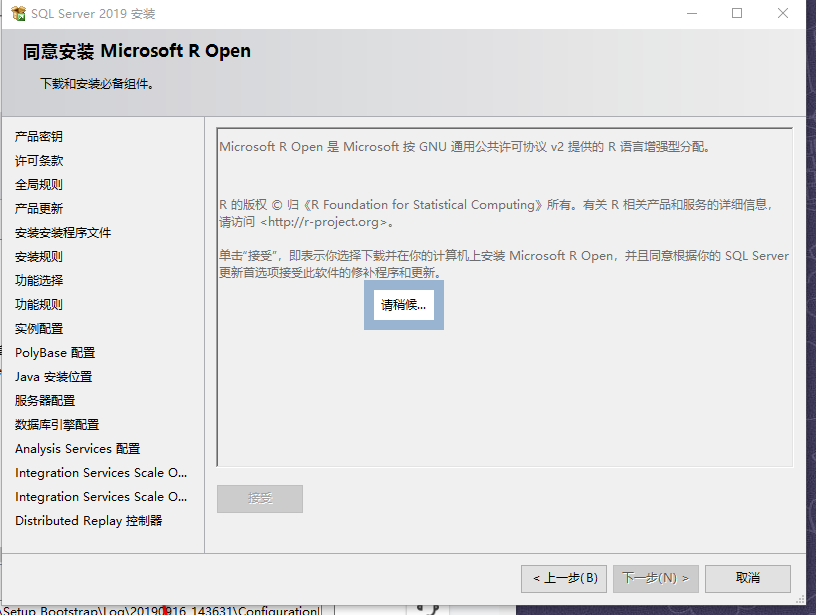
Task: Select Analysis Services 配置 step
Action: point(78,449)
